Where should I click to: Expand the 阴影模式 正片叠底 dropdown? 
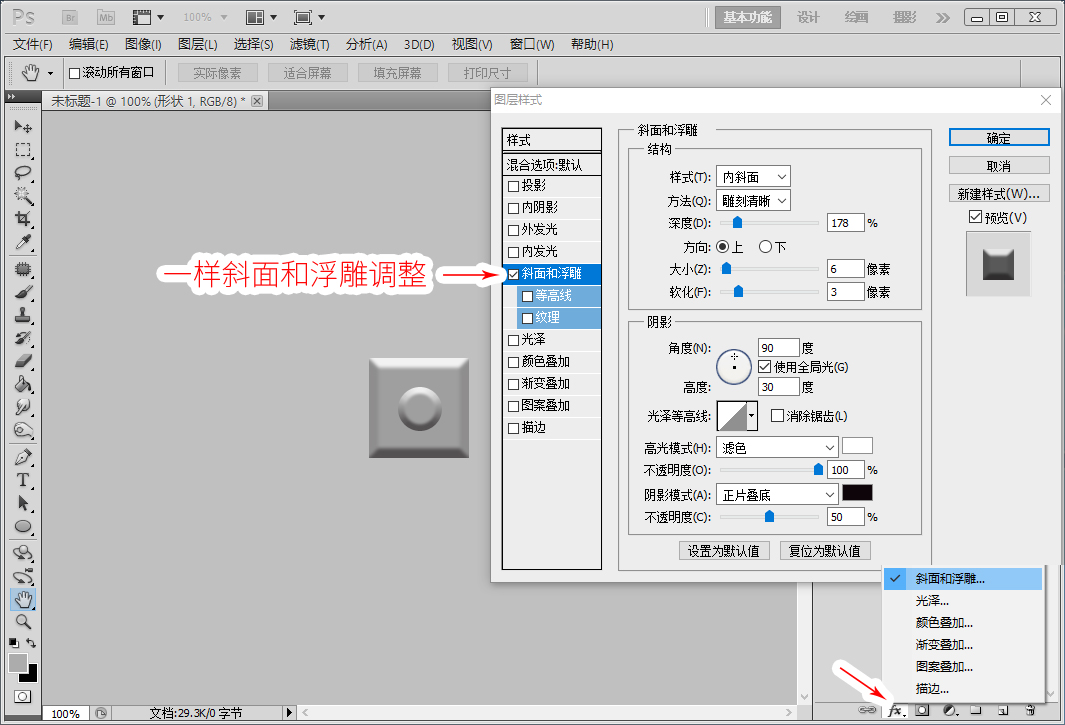[x=777, y=495]
